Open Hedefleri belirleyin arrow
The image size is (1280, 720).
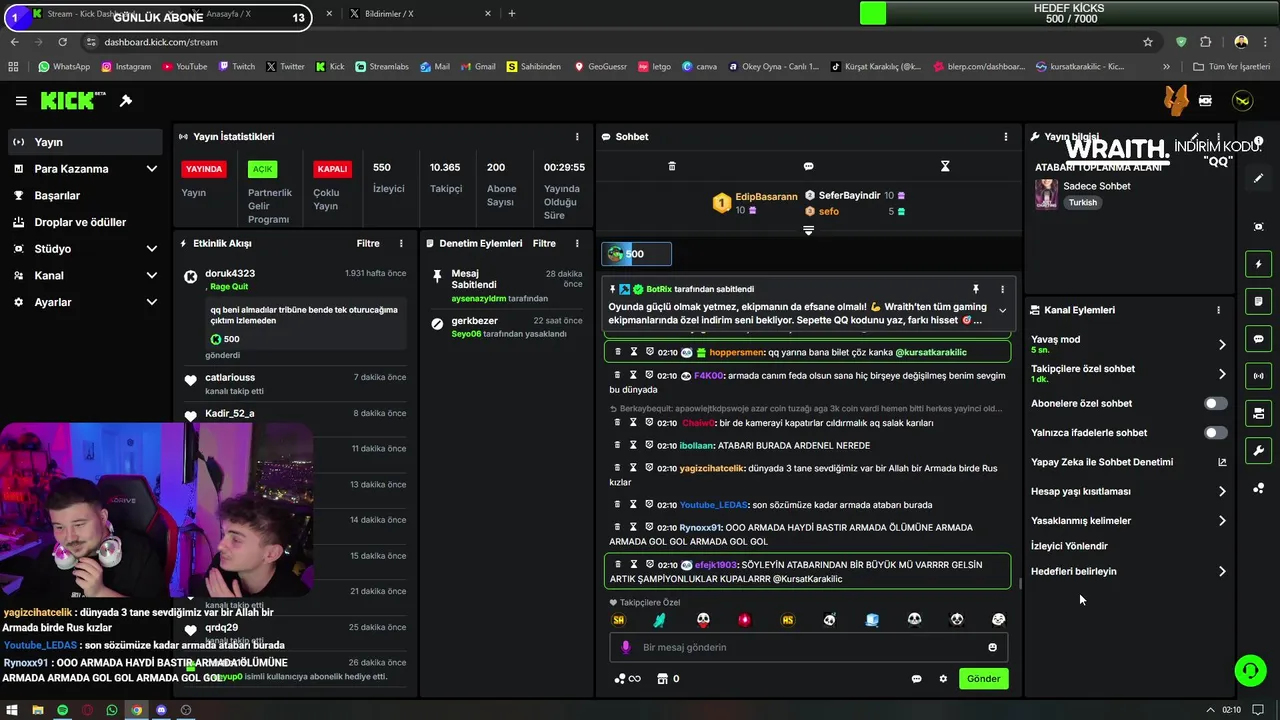(1222, 571)
